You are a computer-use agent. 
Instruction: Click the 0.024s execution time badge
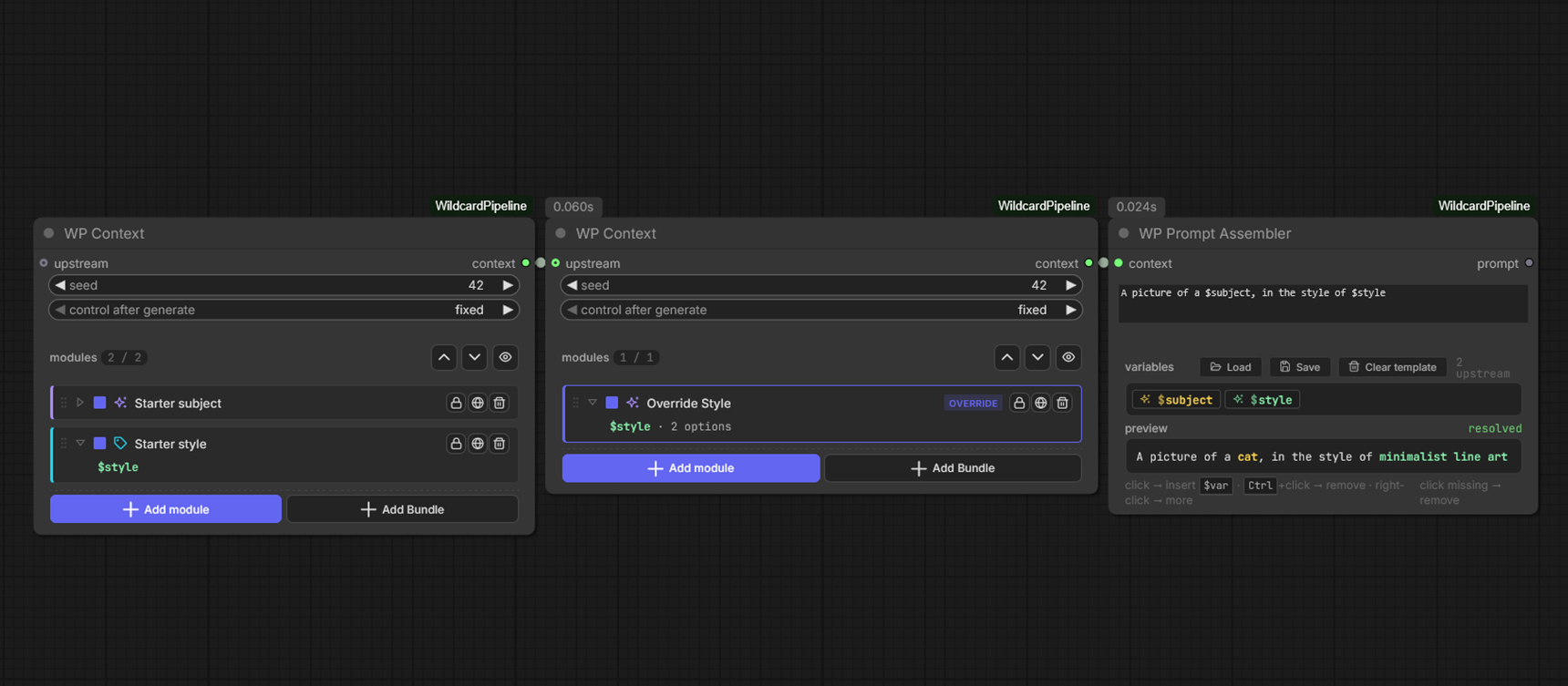1136,207
